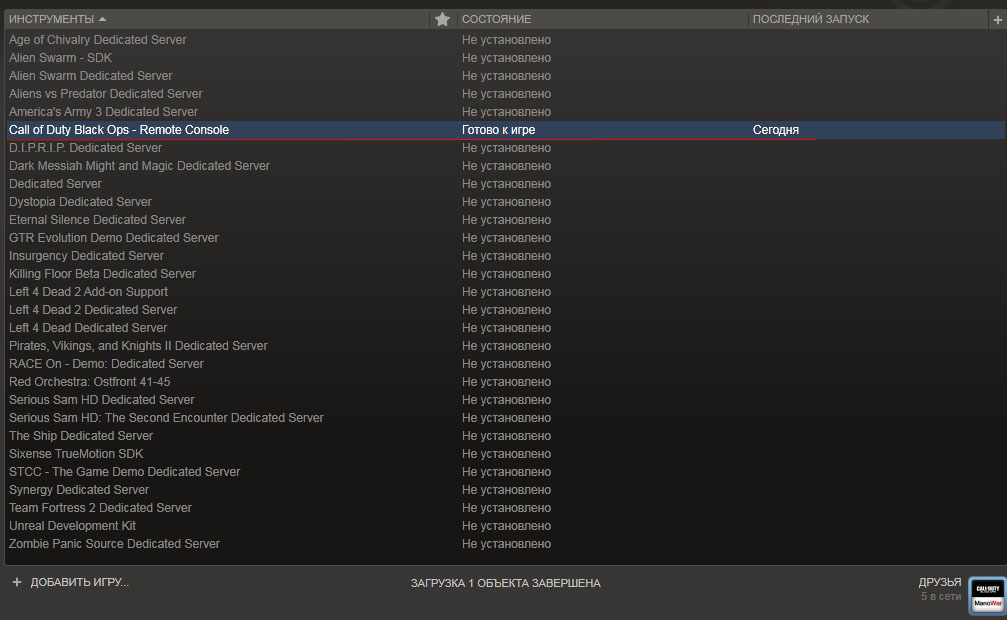Image resolution: width=1007 pixels, height=620 pixels.
Task: Select Left 4 Dead 2 Add-on Support
Action: (x=88, y=292)
